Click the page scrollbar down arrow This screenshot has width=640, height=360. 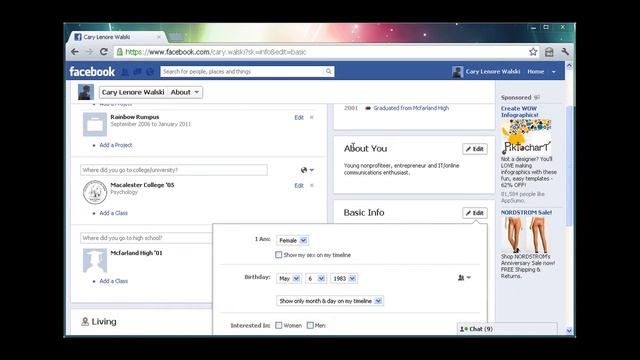click(x=569, y=331)
